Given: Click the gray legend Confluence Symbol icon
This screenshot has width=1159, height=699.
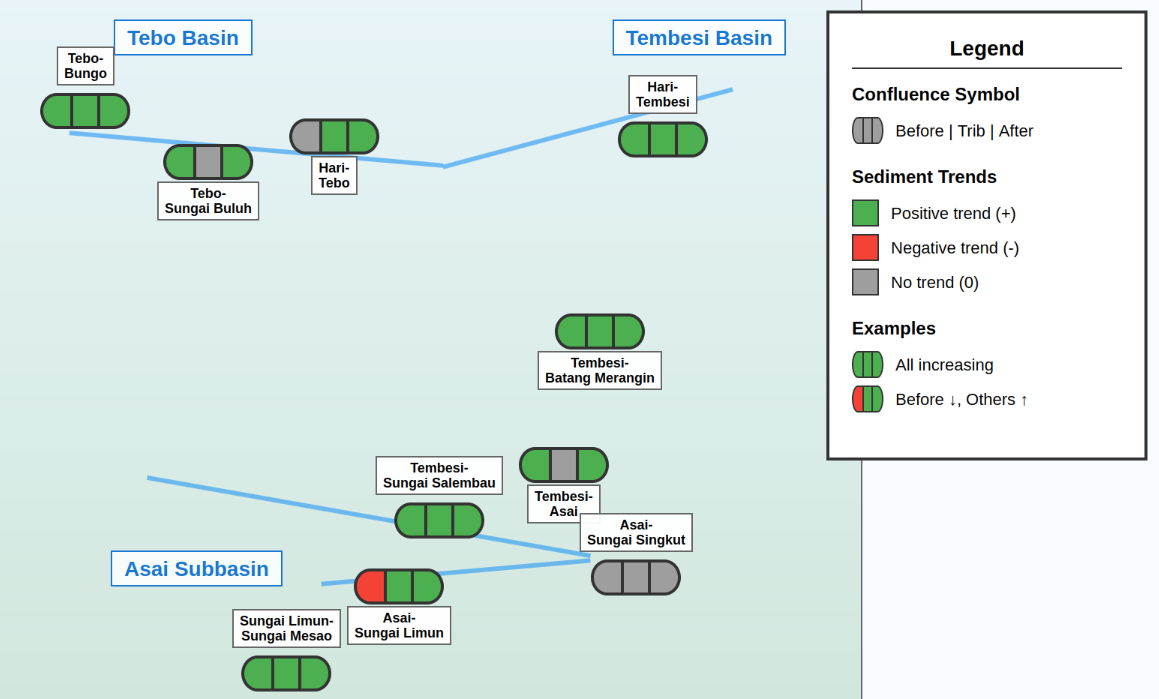Looking at the screenshot, I should click(x=867, y=131).
